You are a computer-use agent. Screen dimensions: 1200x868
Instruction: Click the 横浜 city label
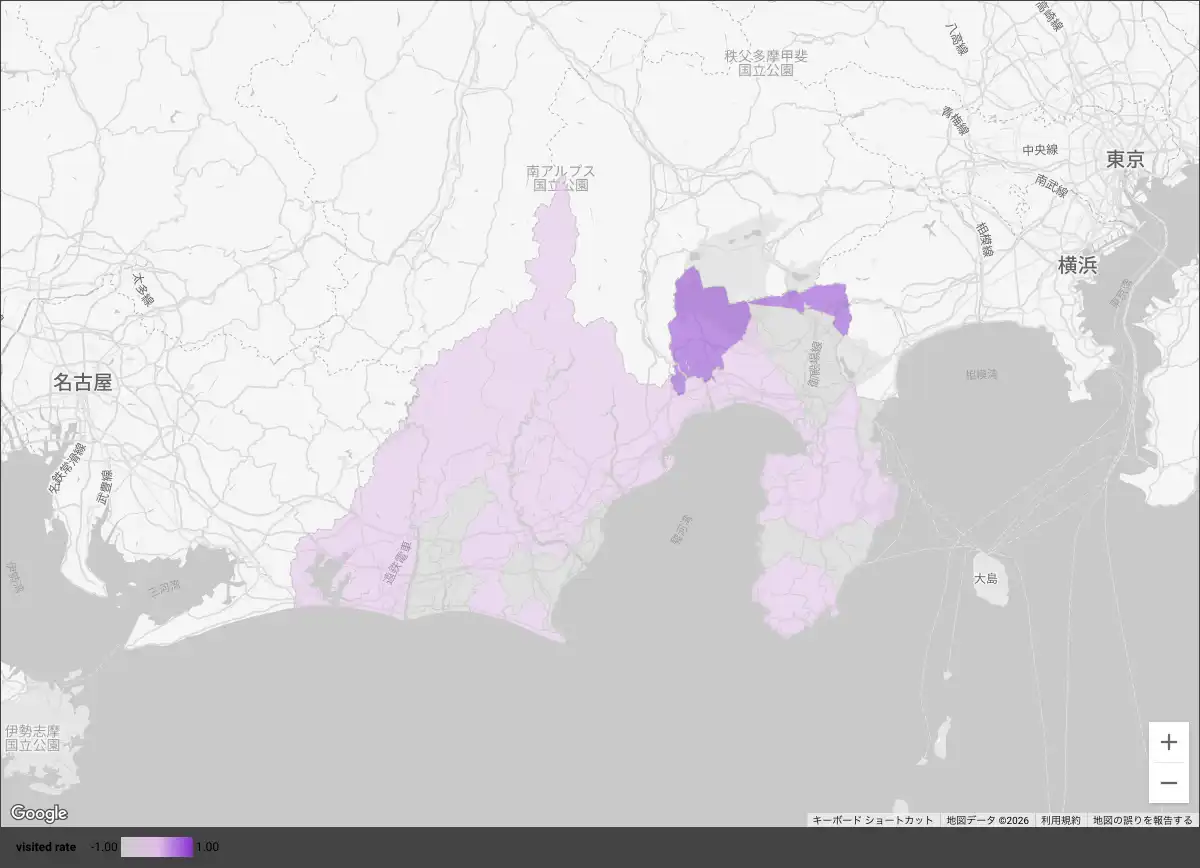pyautogui.click(x=1078, y=266)
